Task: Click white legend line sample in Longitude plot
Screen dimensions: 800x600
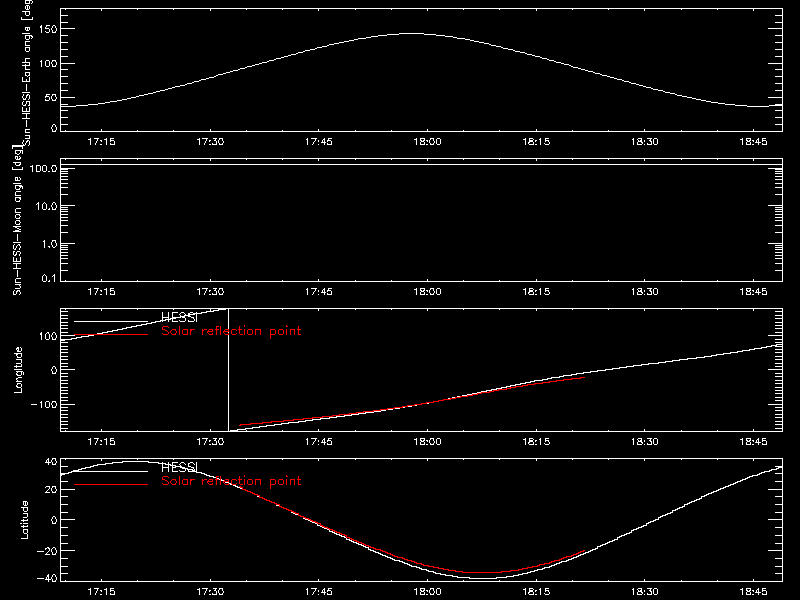Action: click(x=111, y=321)
